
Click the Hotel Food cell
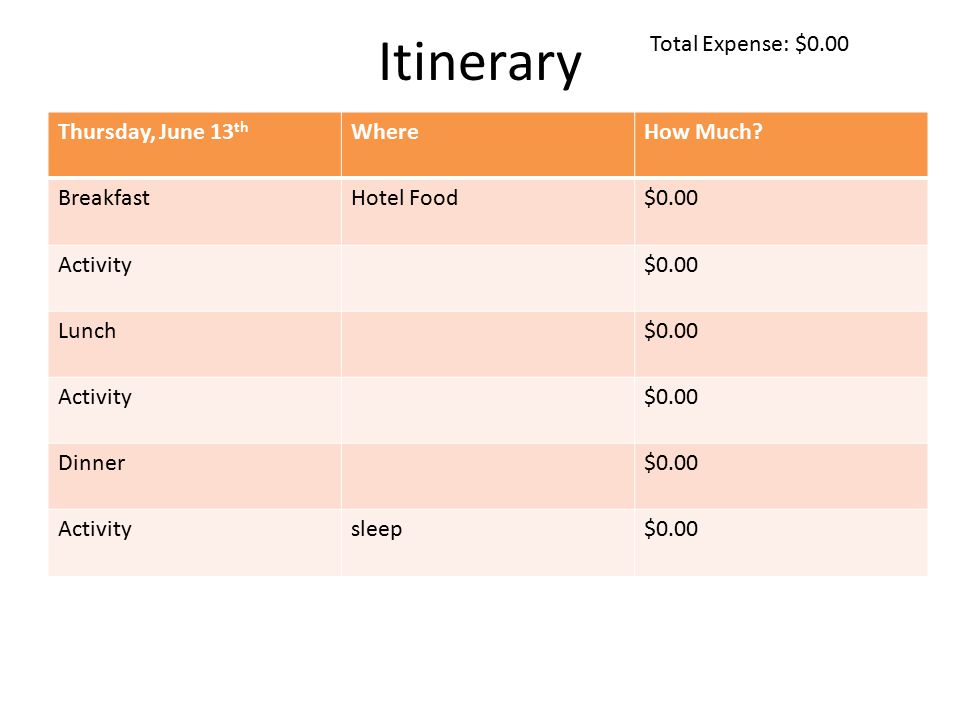488,211
